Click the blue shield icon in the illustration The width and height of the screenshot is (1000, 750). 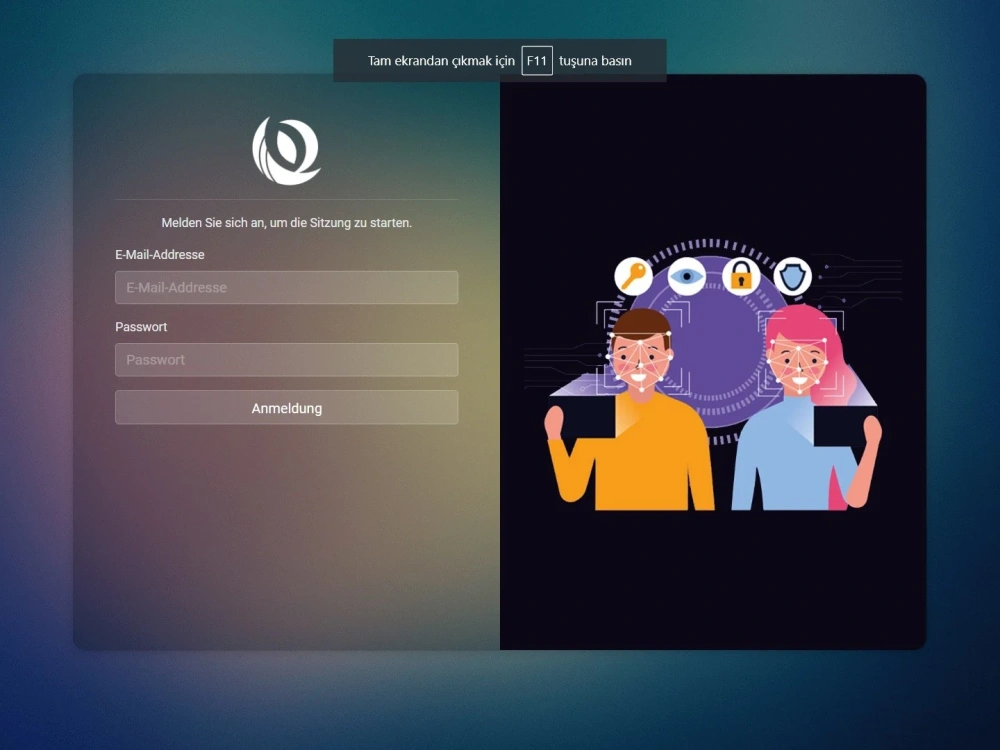tap(793, 276)
